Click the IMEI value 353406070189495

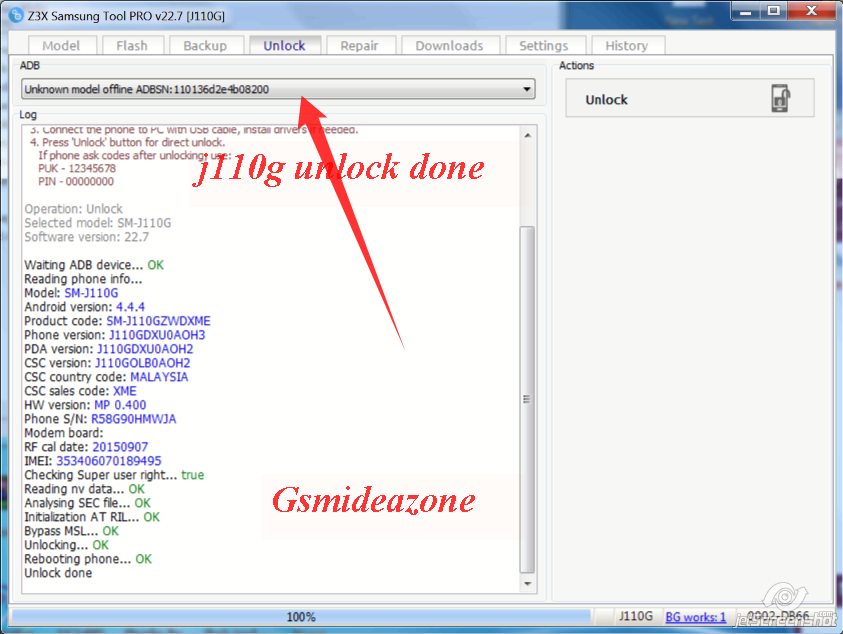(x=109, y=461)
